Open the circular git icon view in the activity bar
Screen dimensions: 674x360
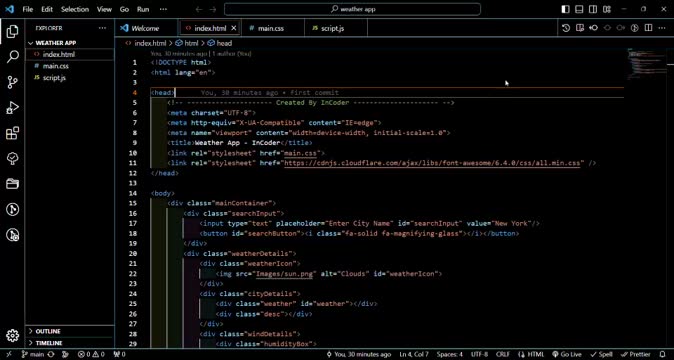point(12,210)
